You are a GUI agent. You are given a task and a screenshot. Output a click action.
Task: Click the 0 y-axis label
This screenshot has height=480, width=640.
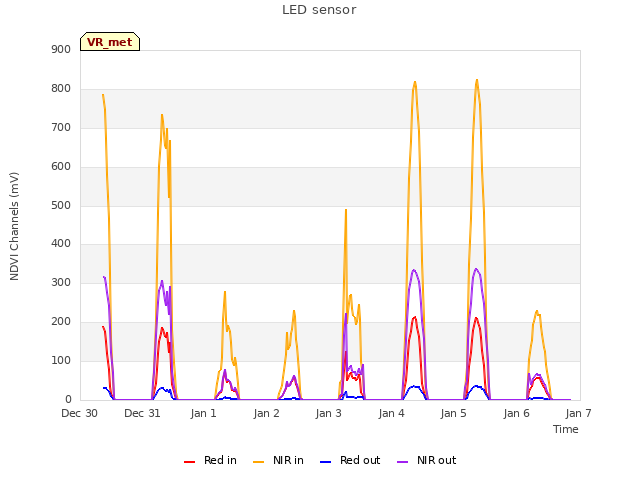point(68,399)
